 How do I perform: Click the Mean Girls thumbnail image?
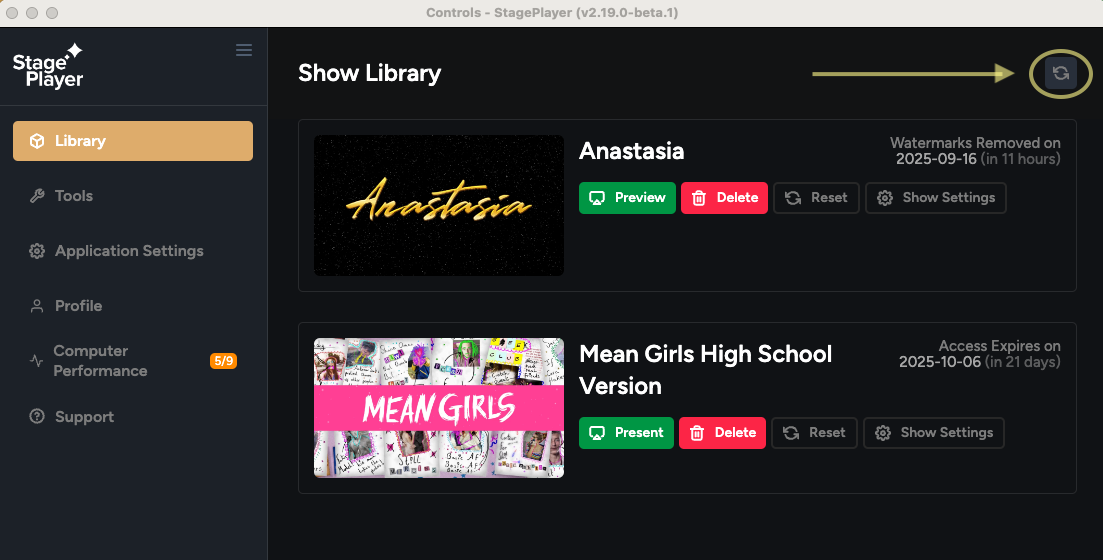point(439,408)
